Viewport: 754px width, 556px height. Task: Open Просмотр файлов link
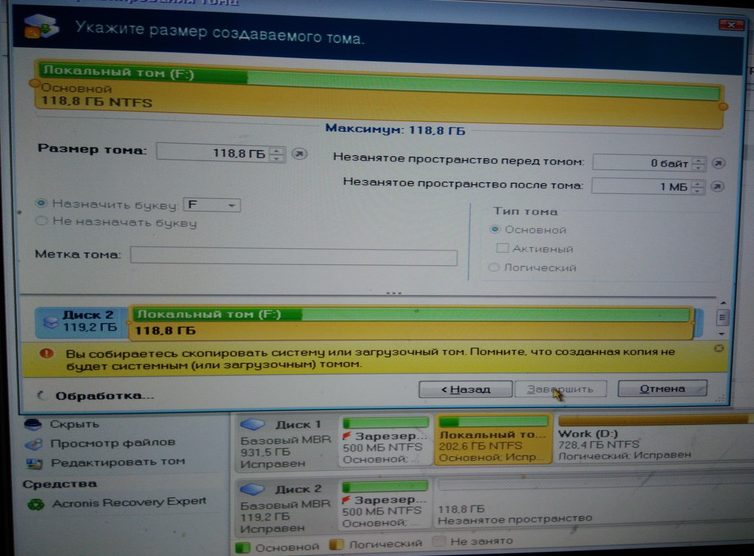point(113,442)
